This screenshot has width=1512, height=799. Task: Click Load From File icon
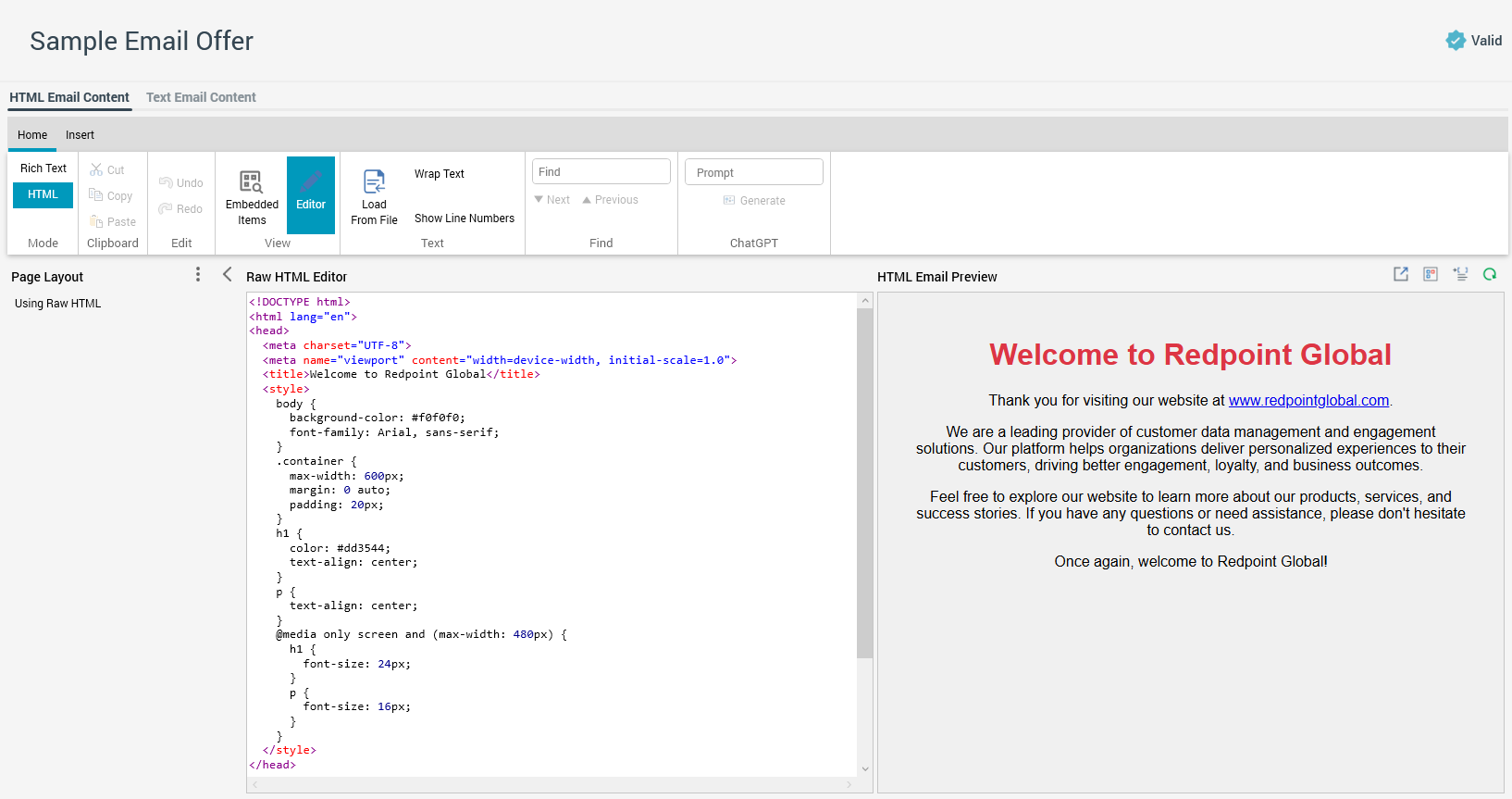pos(374,181)
